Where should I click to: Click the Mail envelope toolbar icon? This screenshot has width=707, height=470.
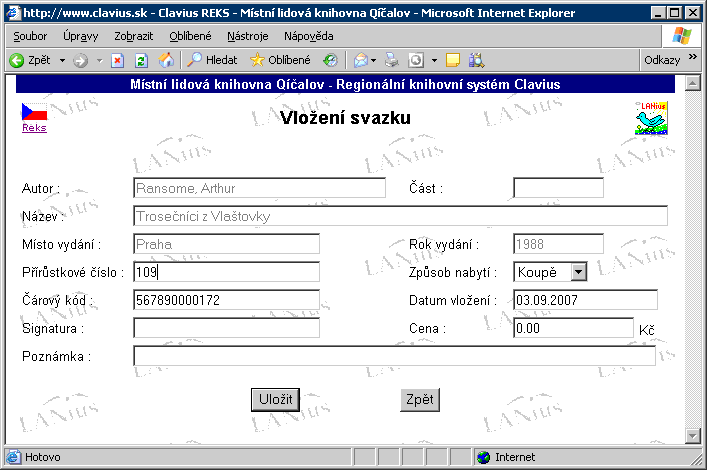coord(361,60)
